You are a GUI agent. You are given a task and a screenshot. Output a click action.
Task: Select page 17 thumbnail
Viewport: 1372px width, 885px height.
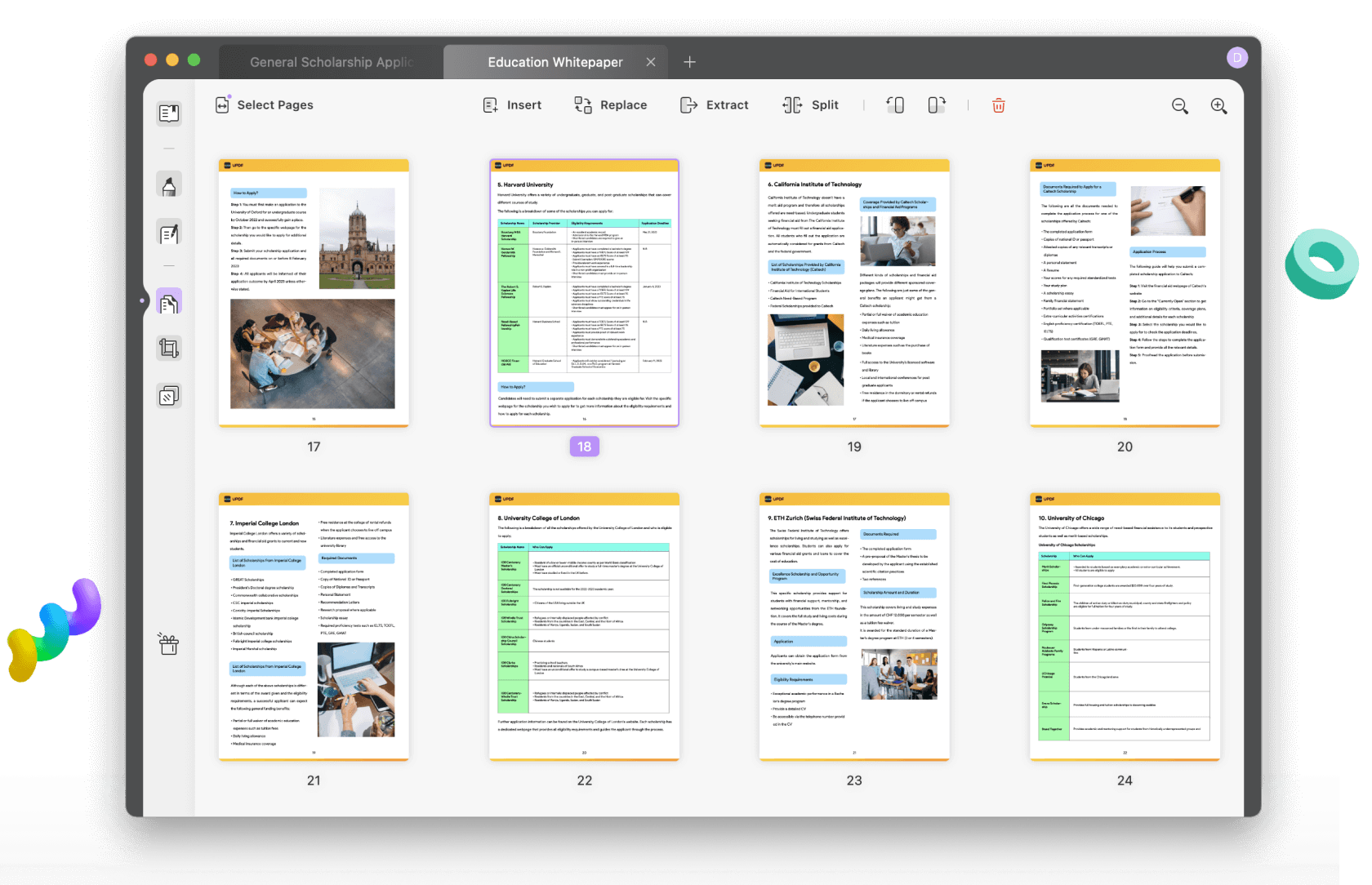click(314, 293)
